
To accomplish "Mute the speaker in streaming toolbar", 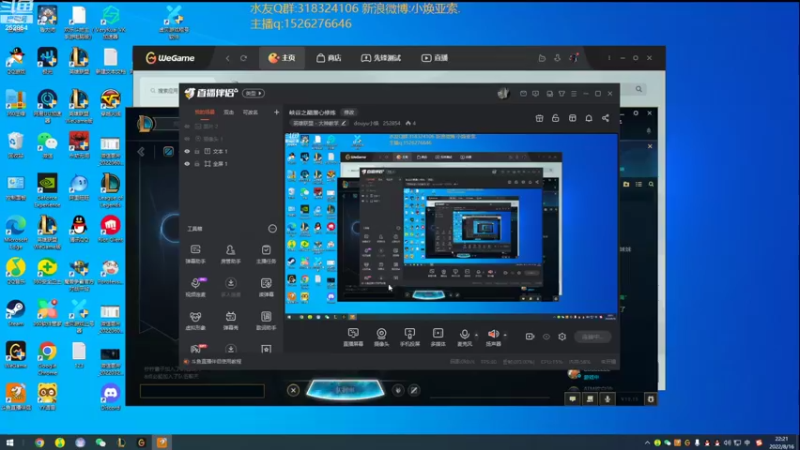I will click(x=493, y=337).
